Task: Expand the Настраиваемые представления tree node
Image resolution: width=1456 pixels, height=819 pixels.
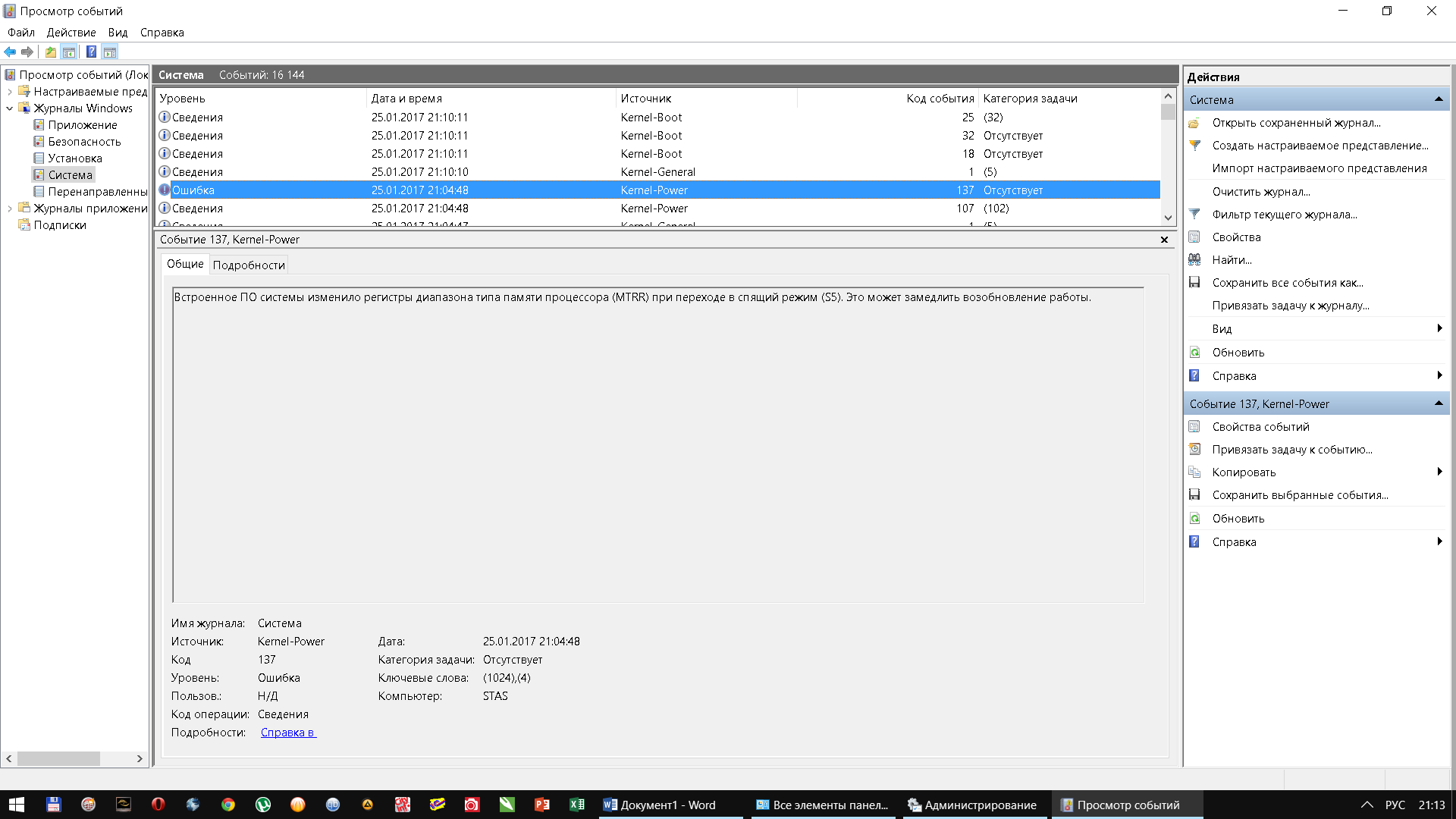Action: [10, 92]
